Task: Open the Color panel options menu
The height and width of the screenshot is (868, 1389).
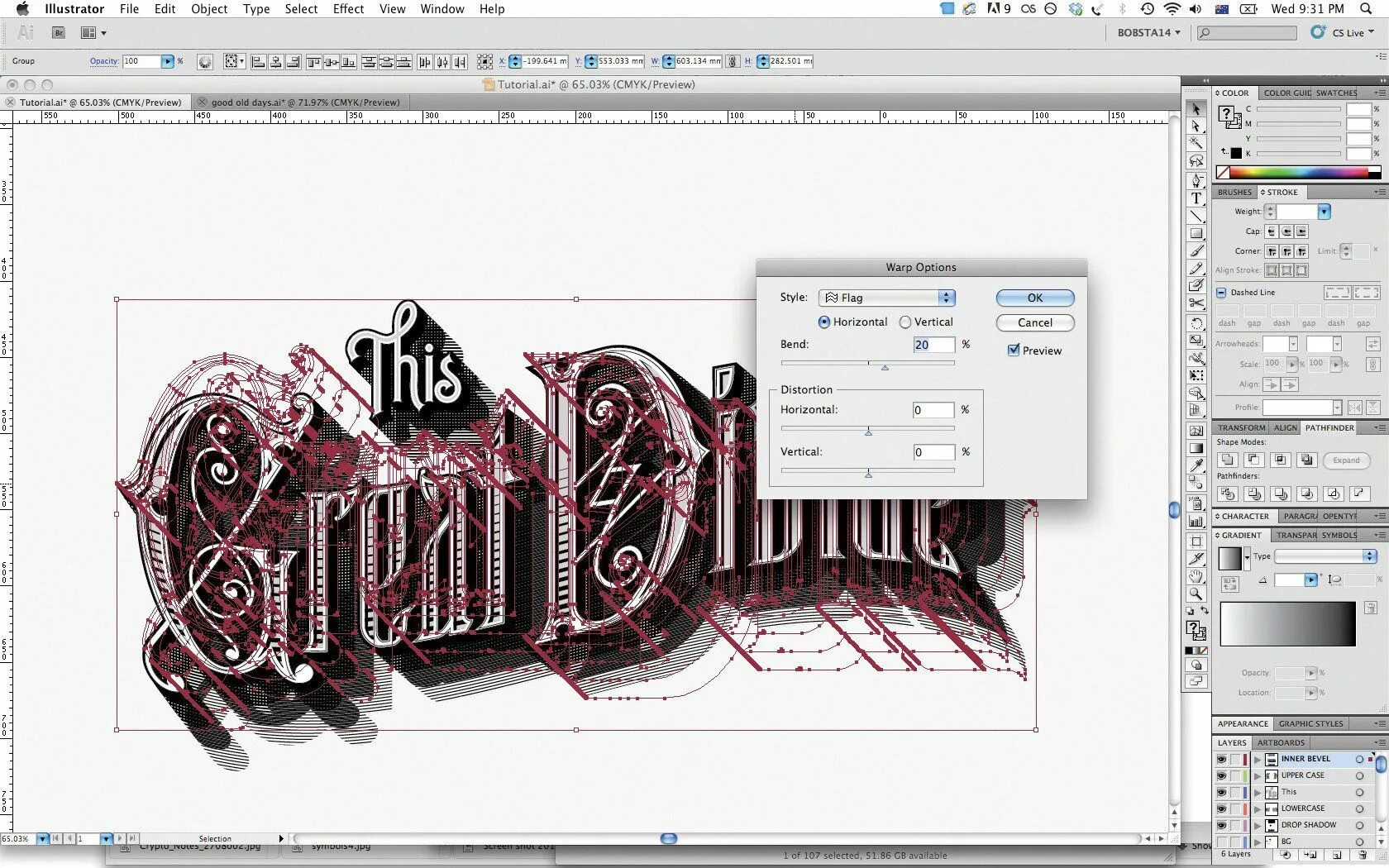Action: pos(1379,93)
